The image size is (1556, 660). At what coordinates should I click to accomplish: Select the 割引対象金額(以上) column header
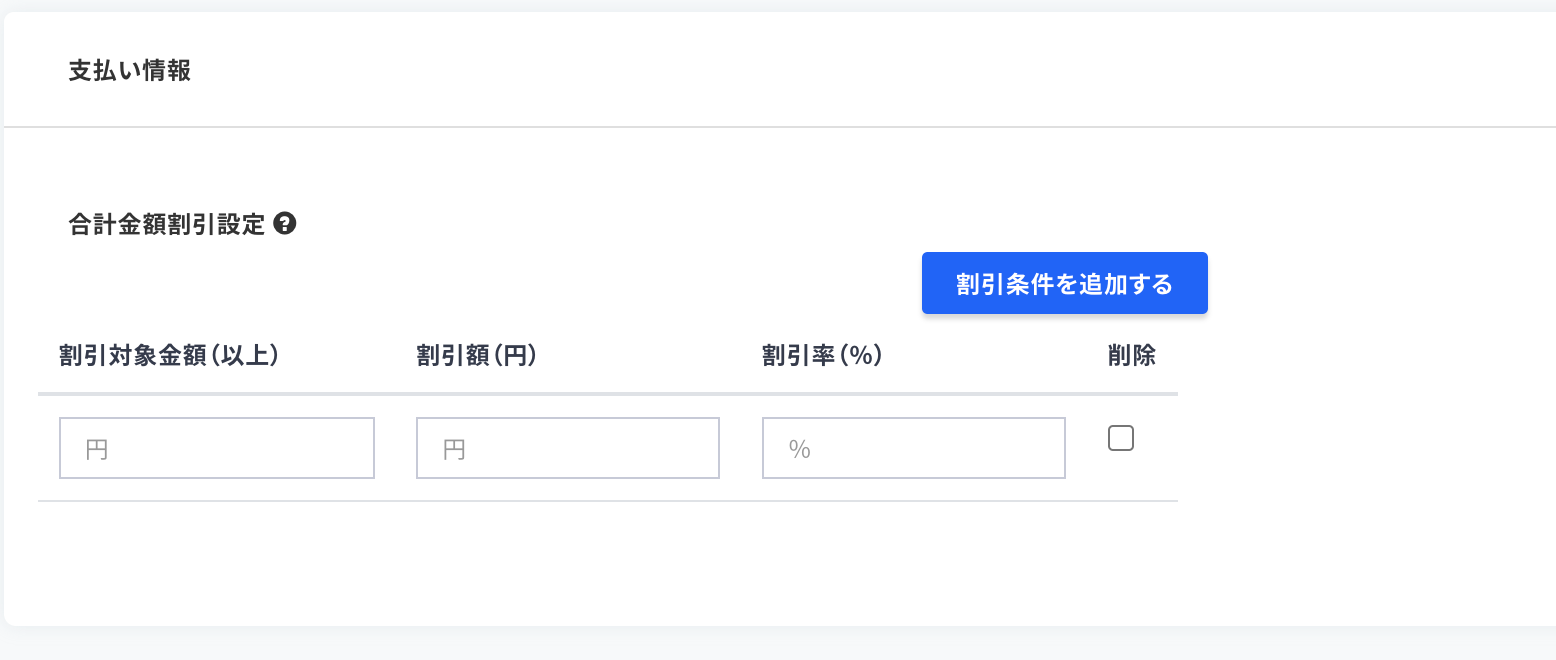pyautogui.click(x=168, y=356)
